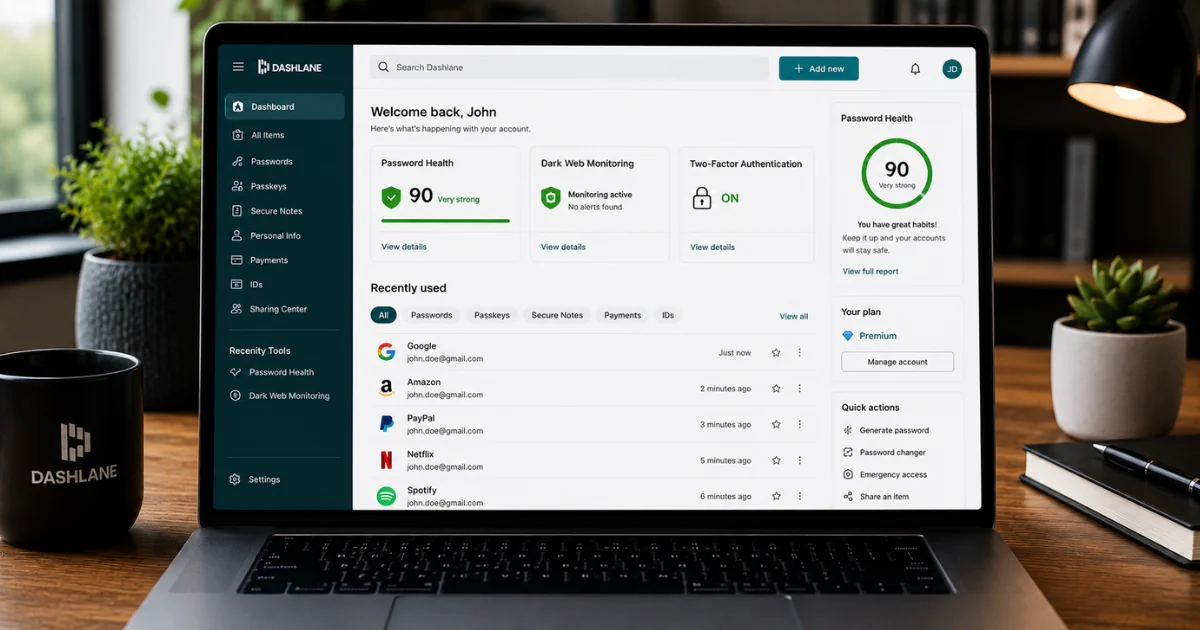Click the 'Just now' timestamp text
The height and width of the screenshot is (630, 1200).
[735, 353]
